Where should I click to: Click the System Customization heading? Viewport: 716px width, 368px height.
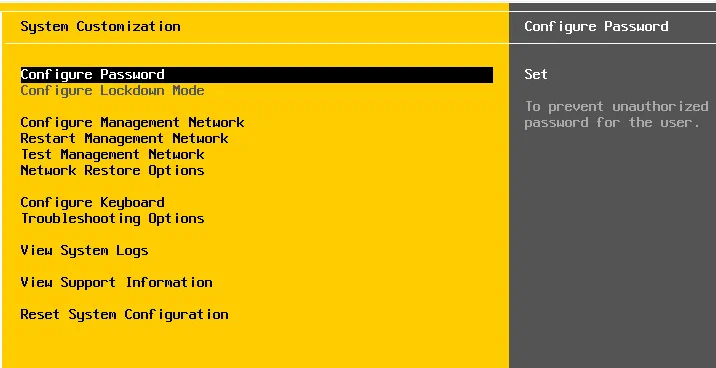[x=100, y=26]
